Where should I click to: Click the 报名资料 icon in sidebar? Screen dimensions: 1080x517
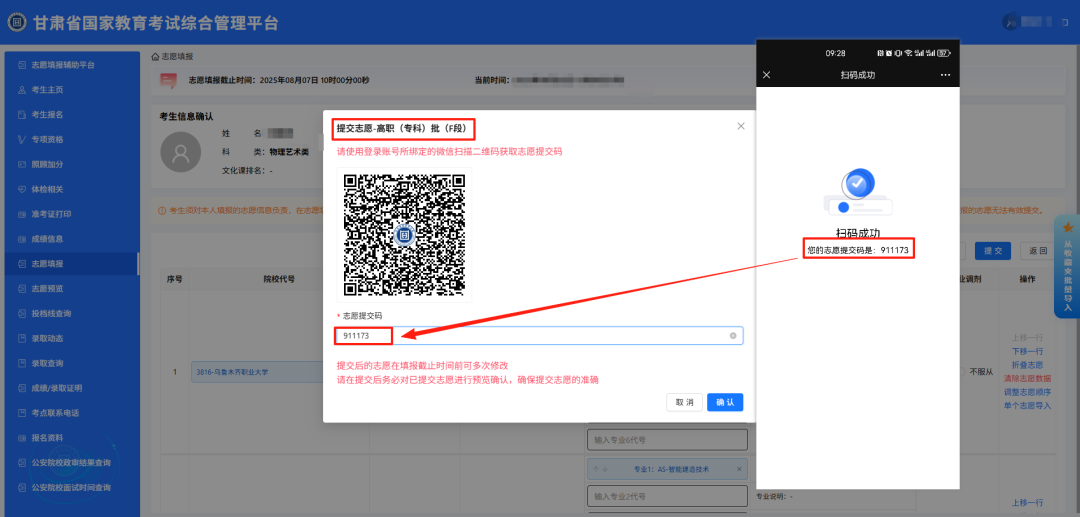tap(22, 438)
